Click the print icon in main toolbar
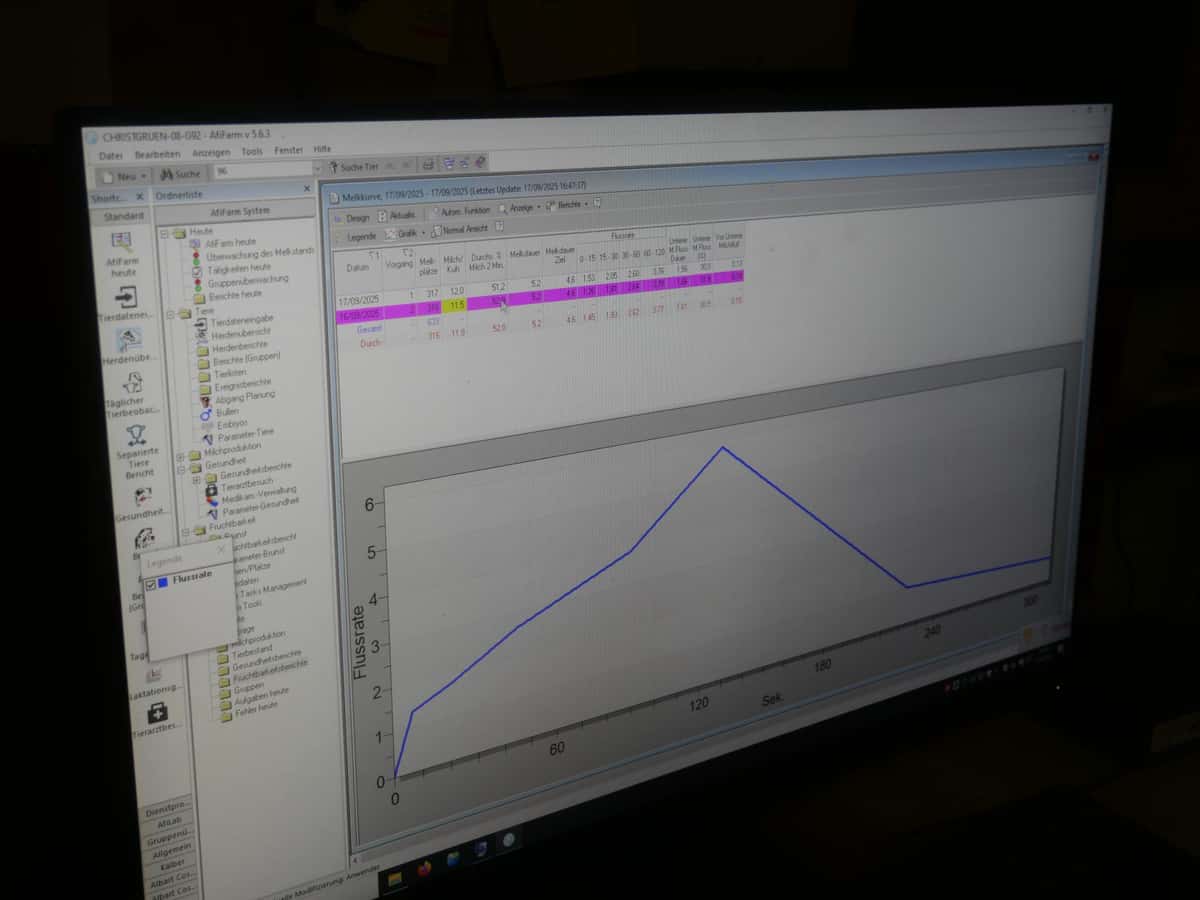The width and height of the screenshot is (1200, 900). (428, 164)
